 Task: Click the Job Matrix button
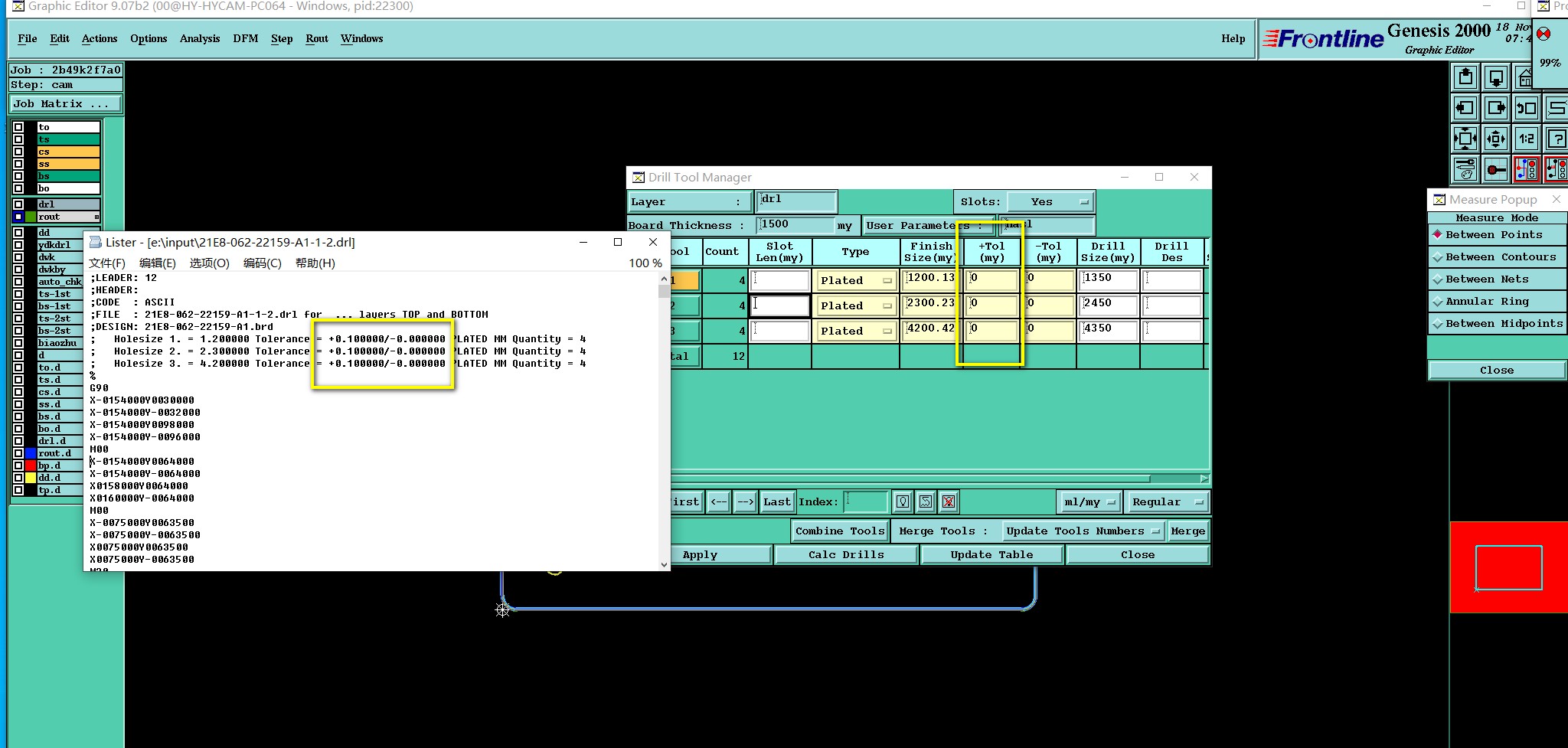66,104
